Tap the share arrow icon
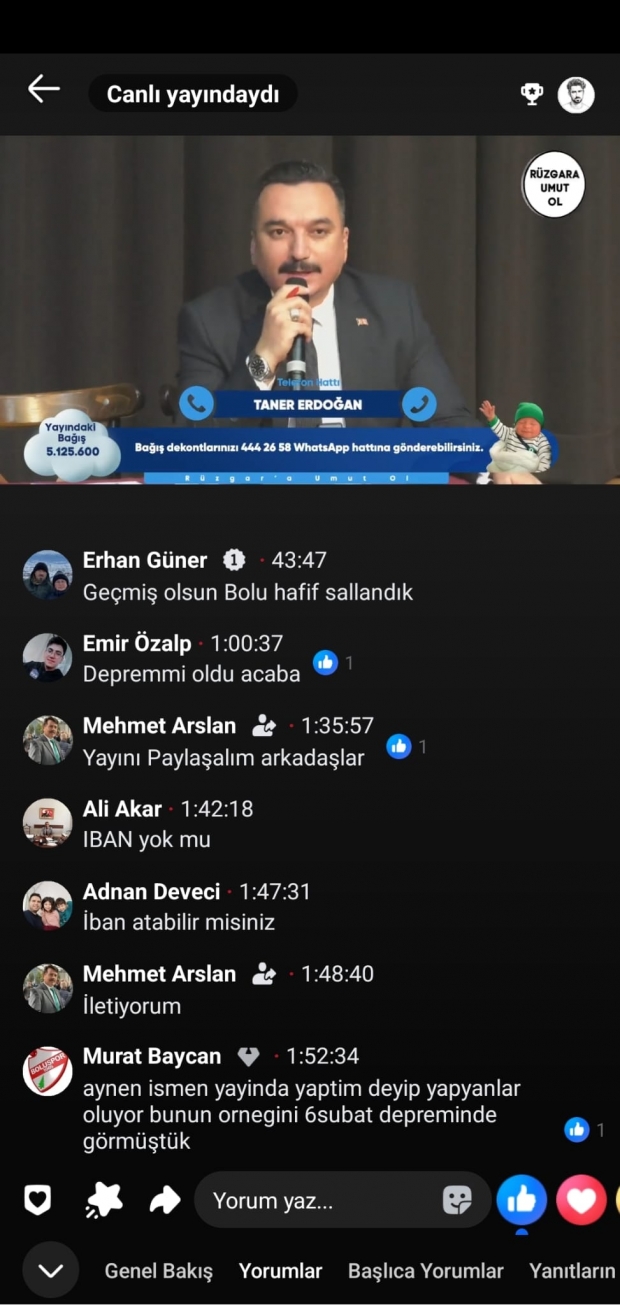 click(x=165, y=1199)
